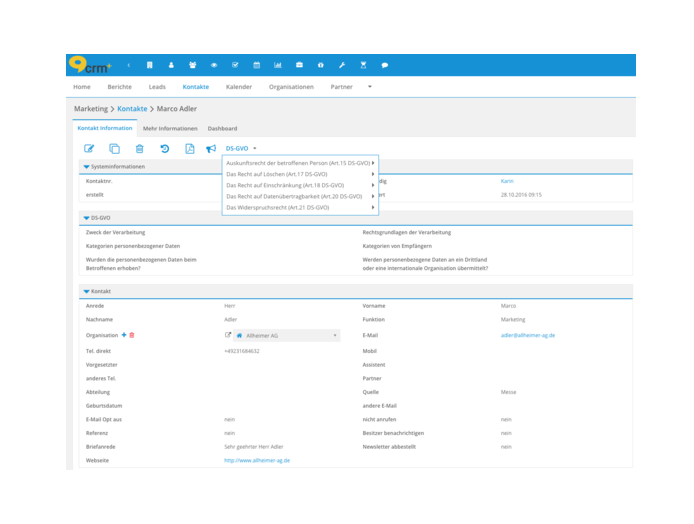This screenshot has width=694, height=524.
Task: Open the building organizations icon in the blue bar
Action: click(150, 65)
